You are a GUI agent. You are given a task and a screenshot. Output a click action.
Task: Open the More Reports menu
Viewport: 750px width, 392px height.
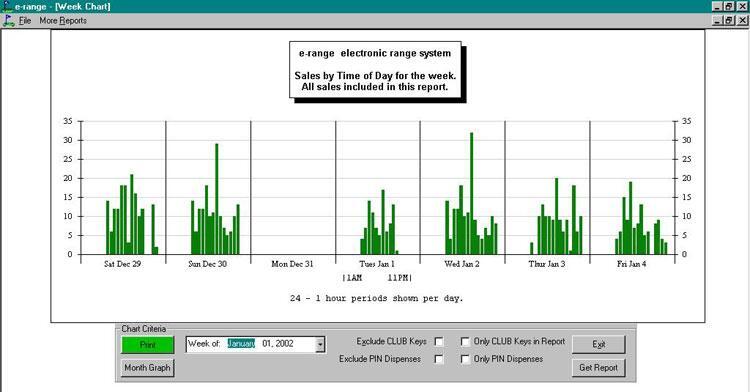pyautogui.click(x=63, y=21)
